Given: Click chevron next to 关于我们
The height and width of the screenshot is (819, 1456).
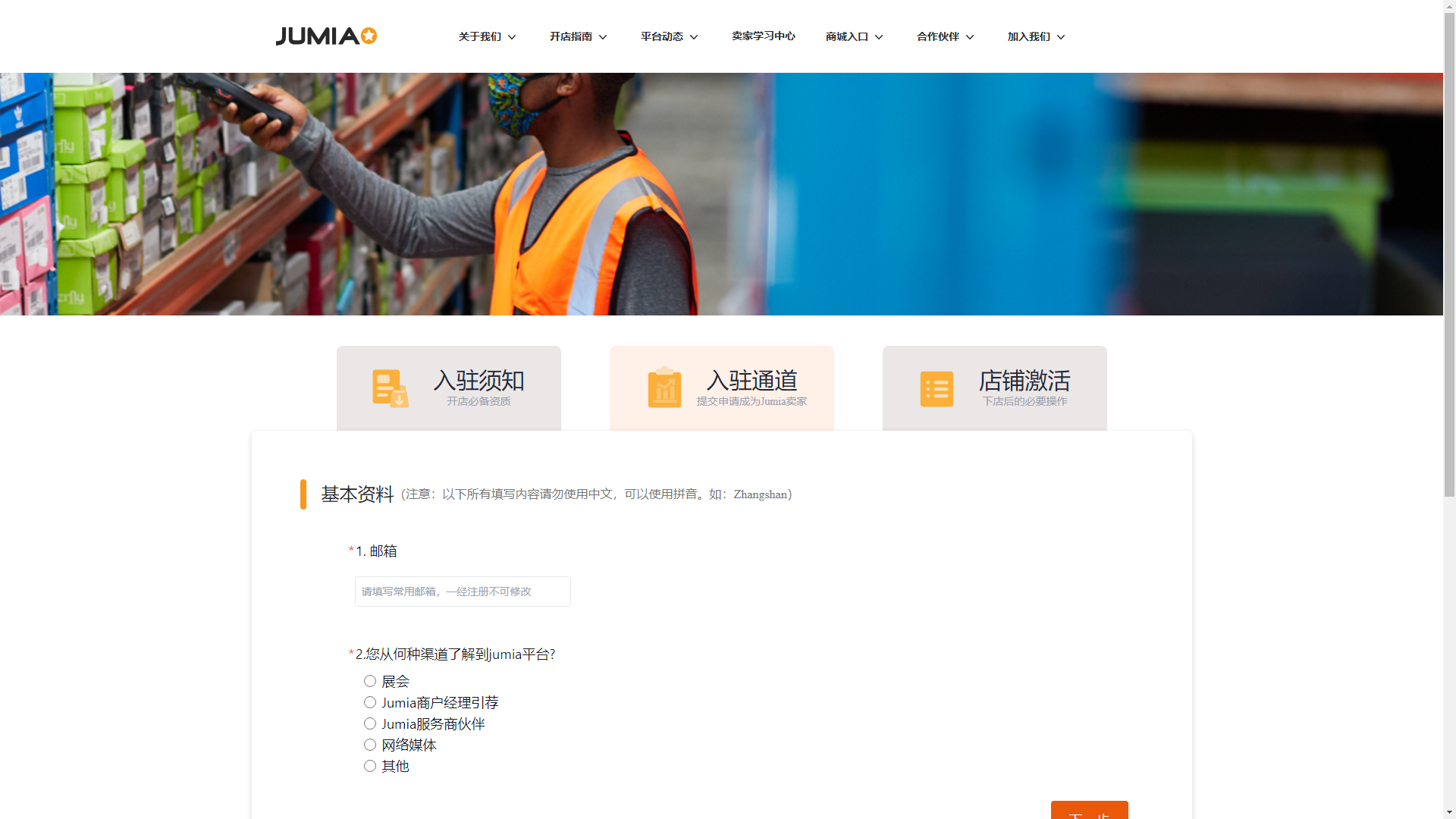Looking at the screenshot, I should coord(512,37).
